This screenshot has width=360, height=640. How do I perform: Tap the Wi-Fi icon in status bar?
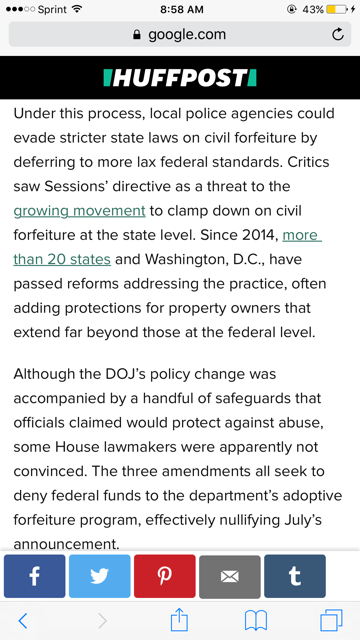tap(76, 9)
